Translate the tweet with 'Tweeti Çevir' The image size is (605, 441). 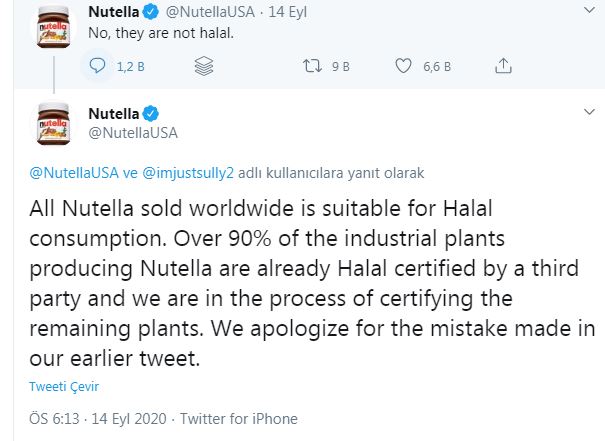click(63, 386)
